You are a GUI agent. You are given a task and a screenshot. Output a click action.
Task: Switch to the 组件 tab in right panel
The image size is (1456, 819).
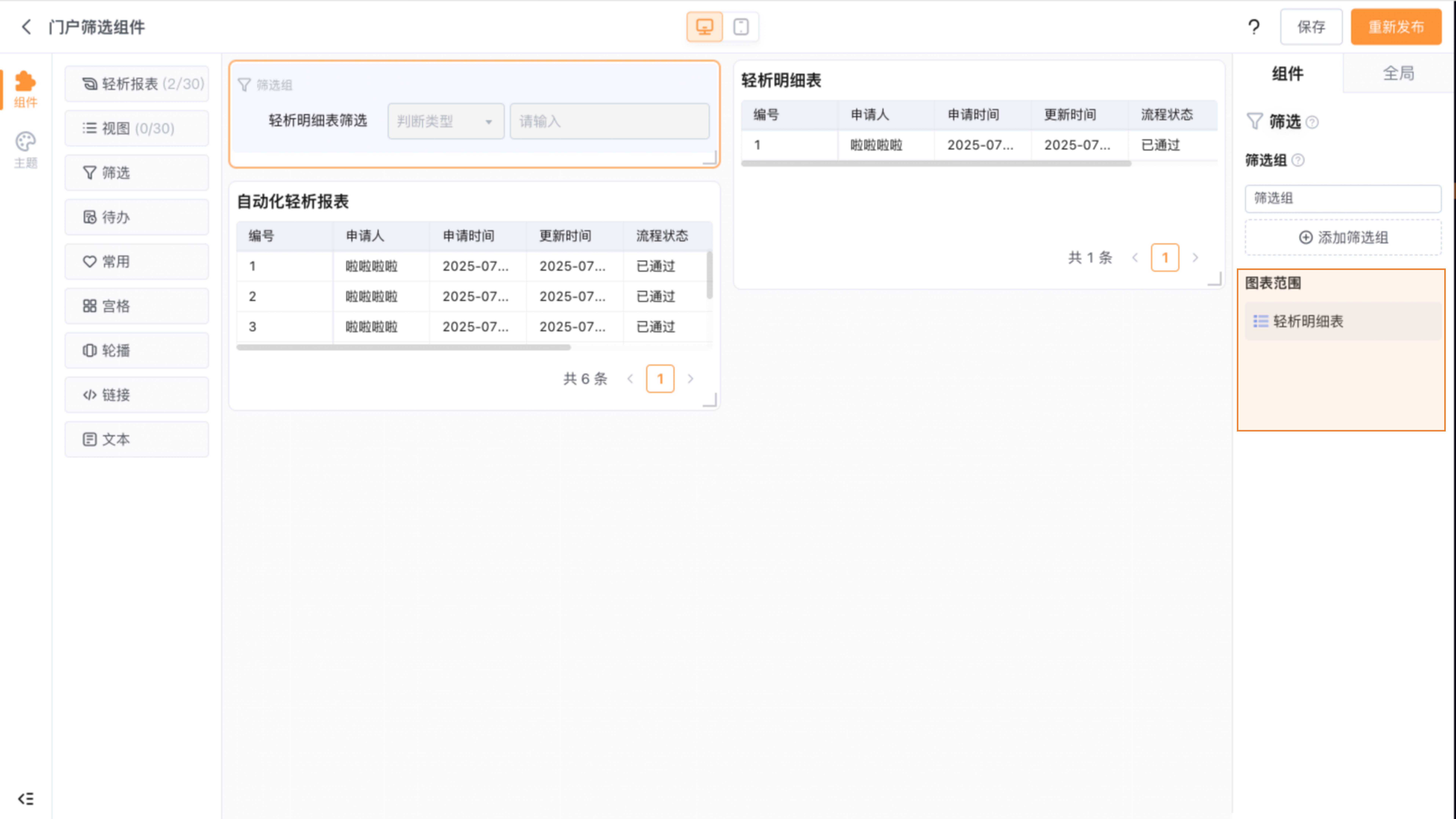(x=1288, y=74)
